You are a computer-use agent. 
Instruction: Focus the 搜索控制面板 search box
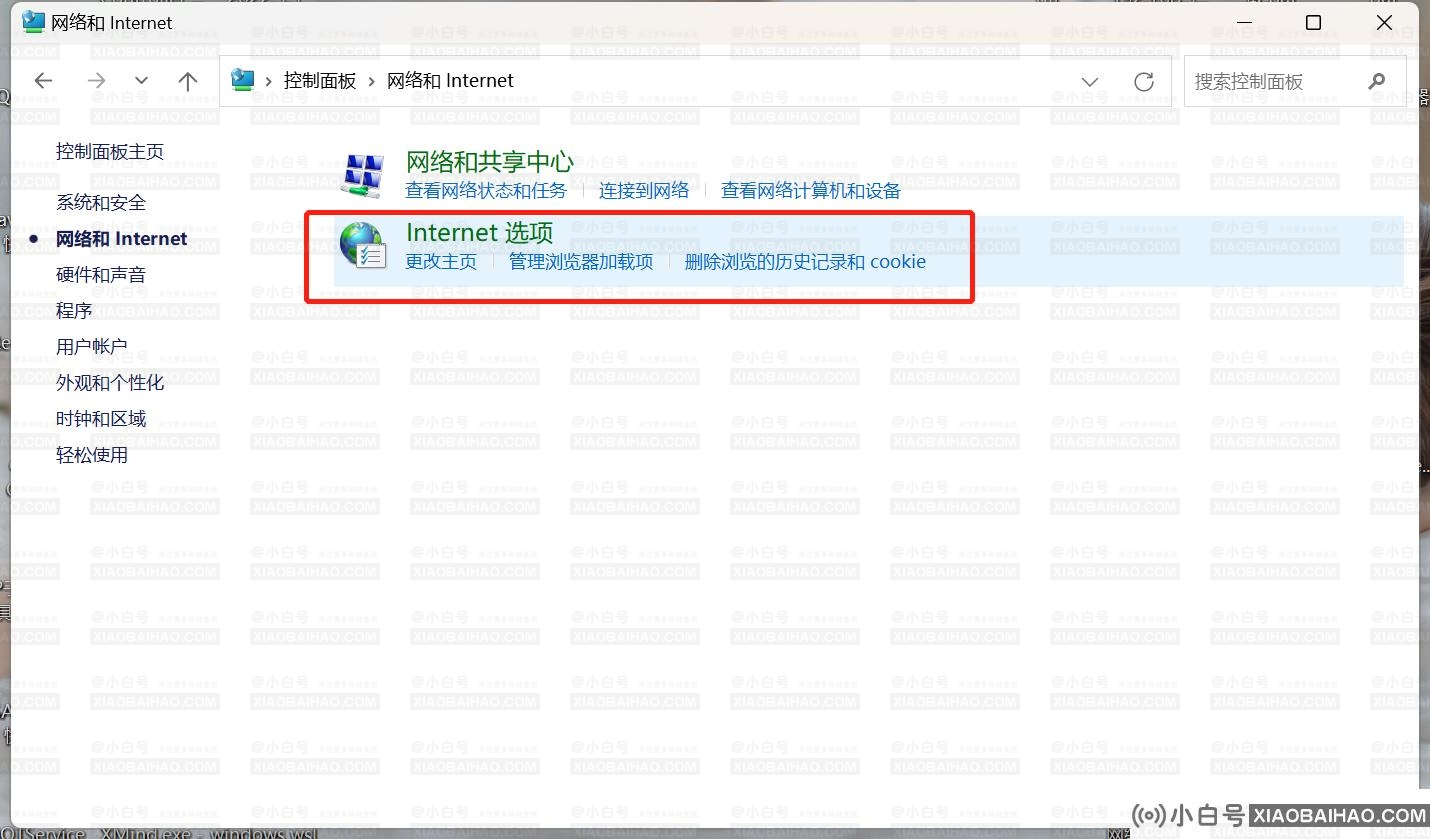1295,81
